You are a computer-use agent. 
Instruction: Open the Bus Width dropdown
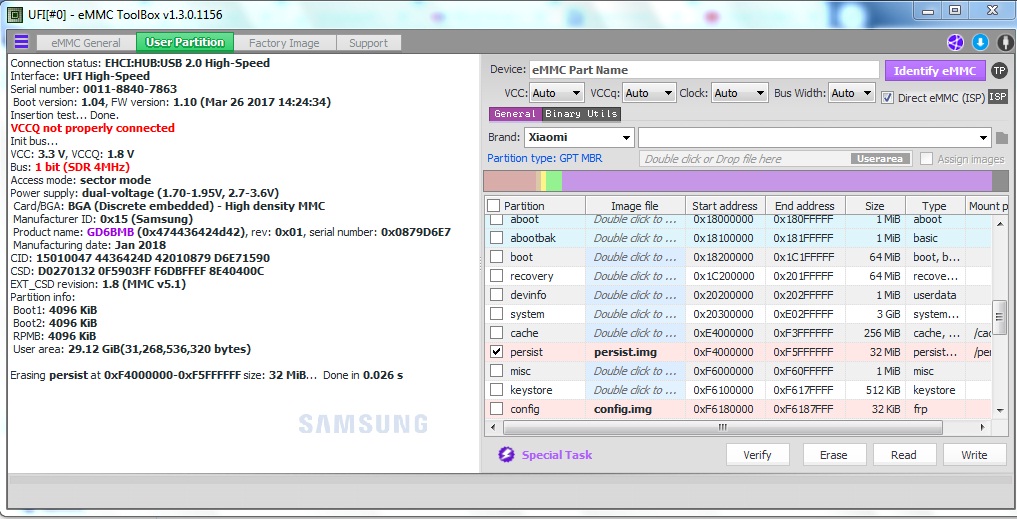click(x=852, y=93)
